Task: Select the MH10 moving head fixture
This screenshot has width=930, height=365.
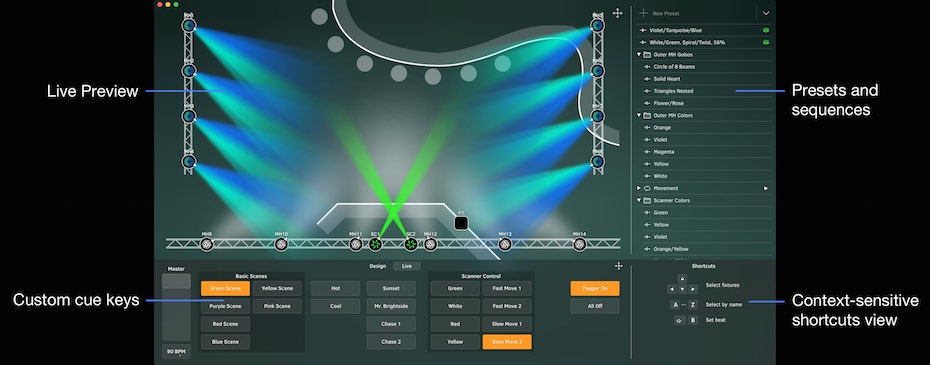Action: click(x=281, y=244)
